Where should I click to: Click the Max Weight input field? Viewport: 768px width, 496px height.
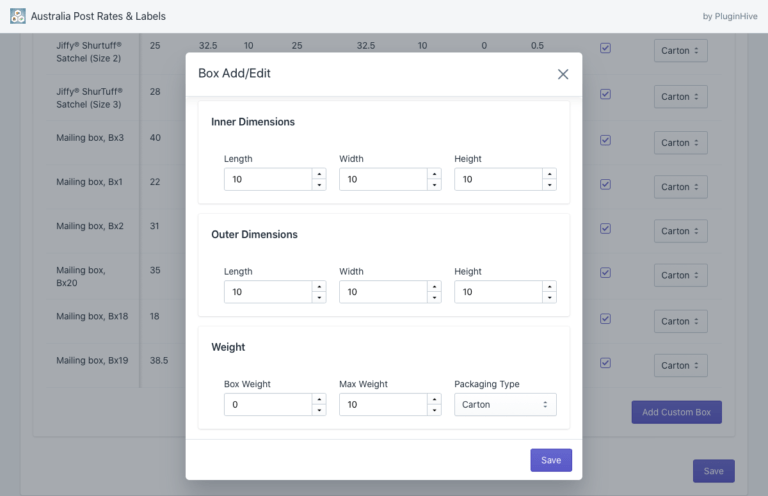tap(383, 405)
